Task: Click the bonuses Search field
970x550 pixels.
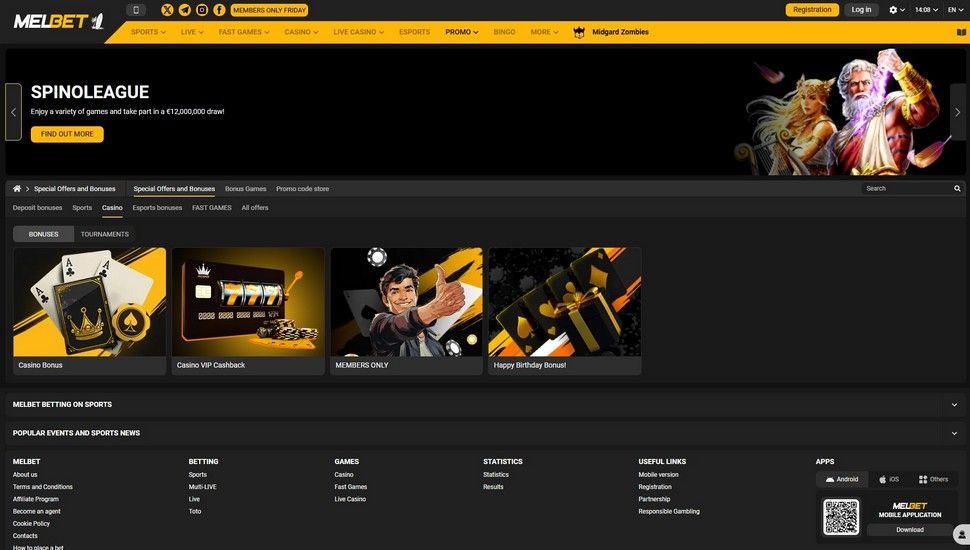Action: (x=908, y=189)
